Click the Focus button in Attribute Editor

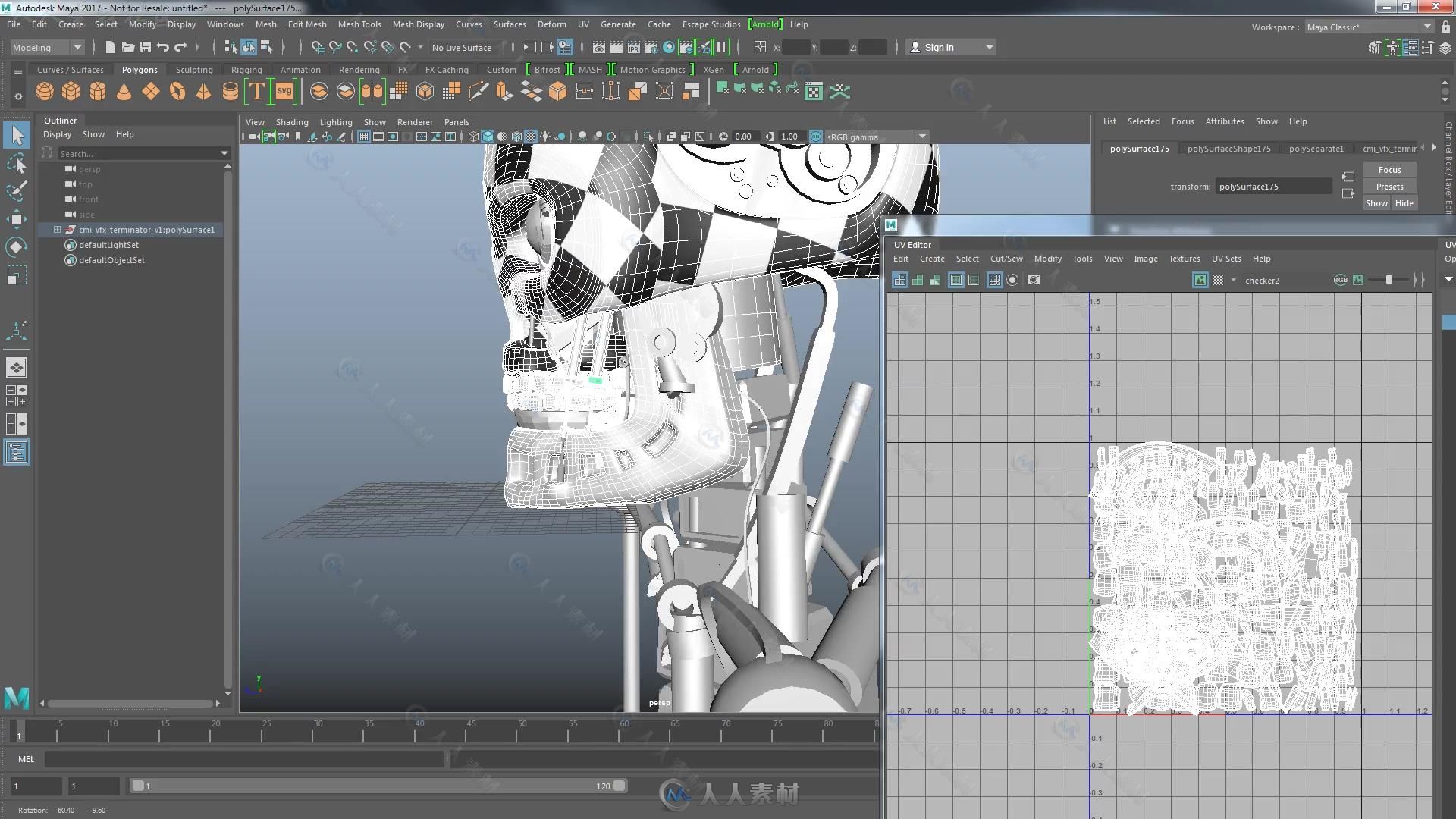[x=1389, y=170]
